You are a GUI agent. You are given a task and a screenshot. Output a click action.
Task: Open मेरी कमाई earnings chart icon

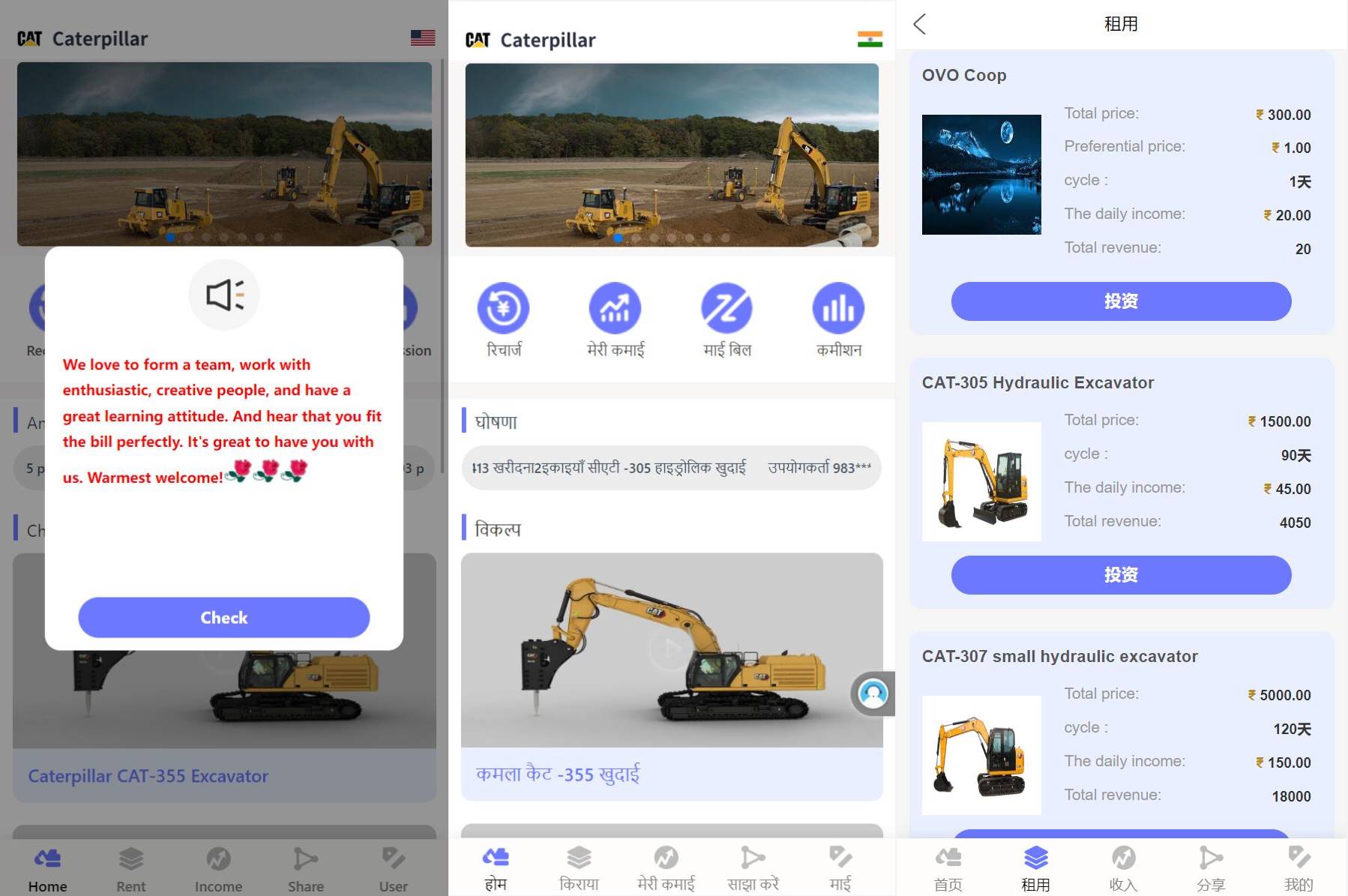pos(615,308)
